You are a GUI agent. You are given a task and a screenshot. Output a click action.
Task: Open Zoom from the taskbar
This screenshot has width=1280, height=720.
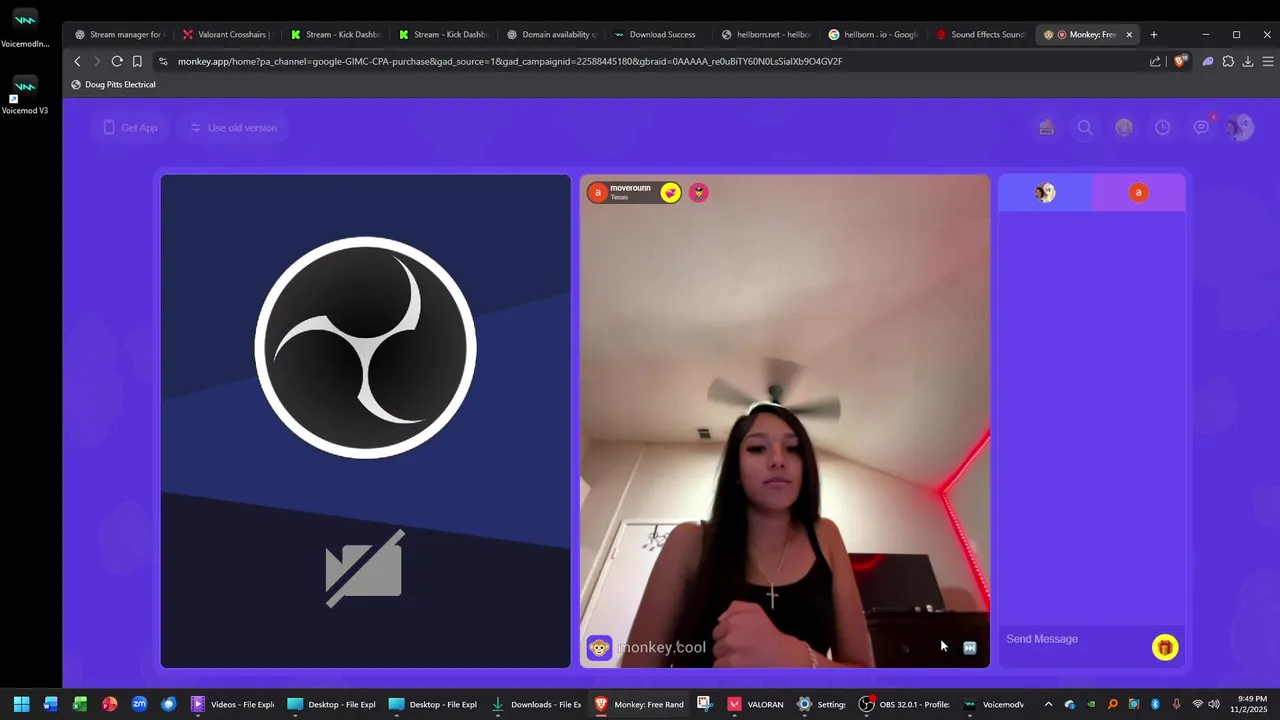[139, 704]
